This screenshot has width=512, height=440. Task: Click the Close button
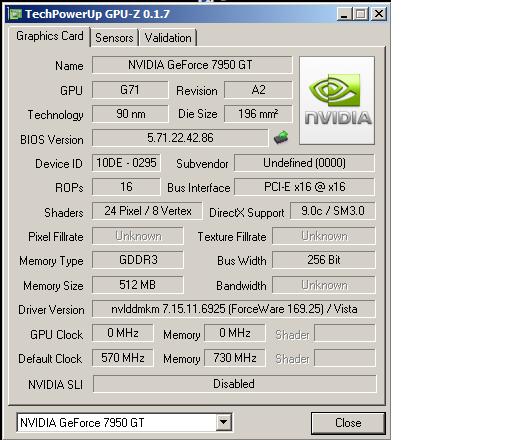click(348, 423)
